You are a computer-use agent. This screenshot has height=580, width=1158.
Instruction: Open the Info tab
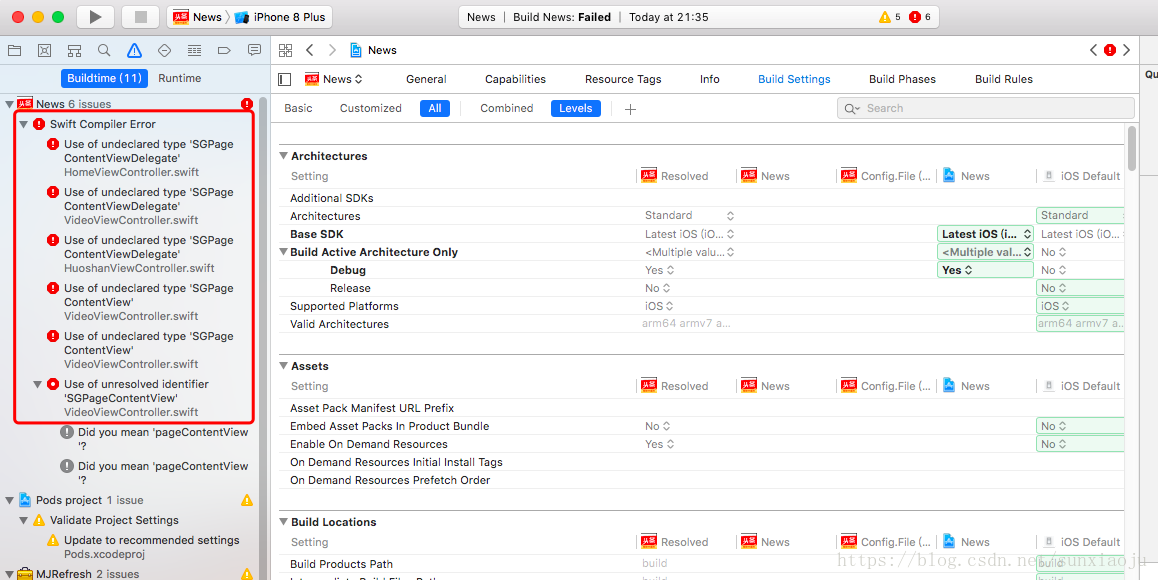710,79
